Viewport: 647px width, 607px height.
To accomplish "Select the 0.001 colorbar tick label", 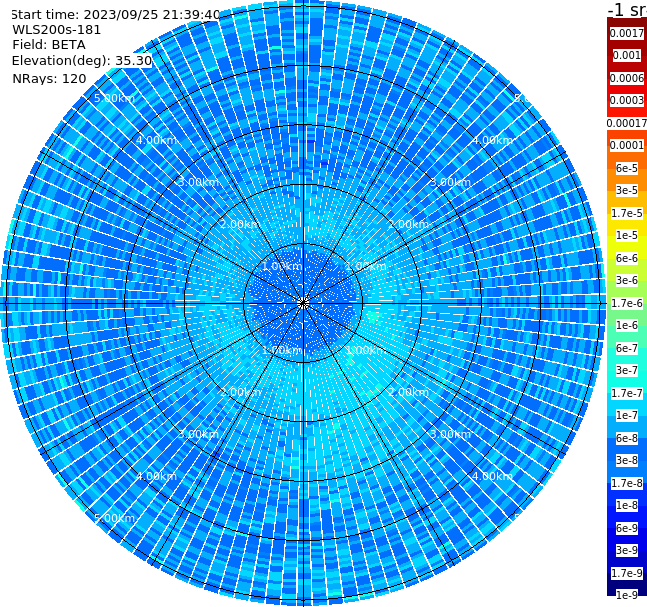I will click(627, 55).
